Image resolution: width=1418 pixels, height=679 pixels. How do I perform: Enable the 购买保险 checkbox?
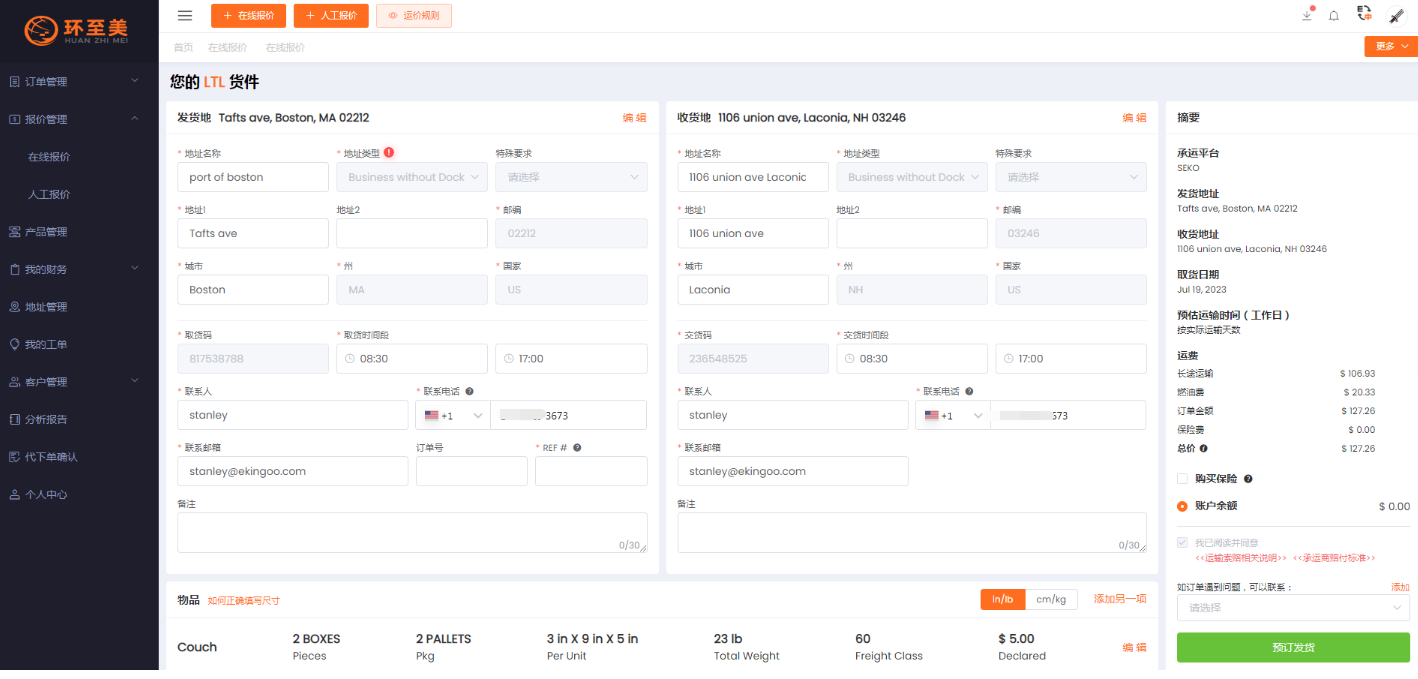coord(1182,479)
